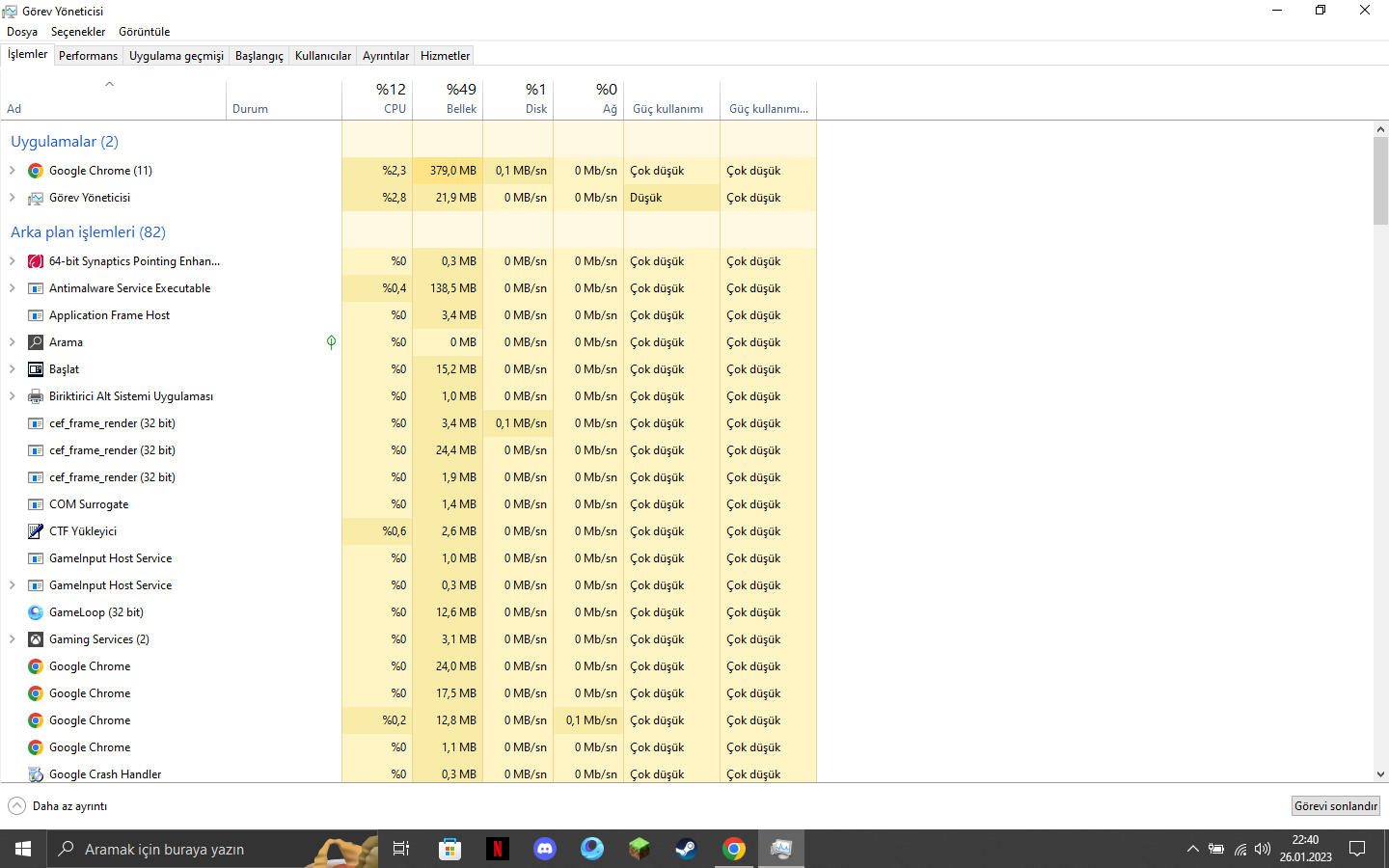This screenshot has width=1389, height=868.
Task: Switch to the Ayrıntılar tab
Action: tap(386, 56)
